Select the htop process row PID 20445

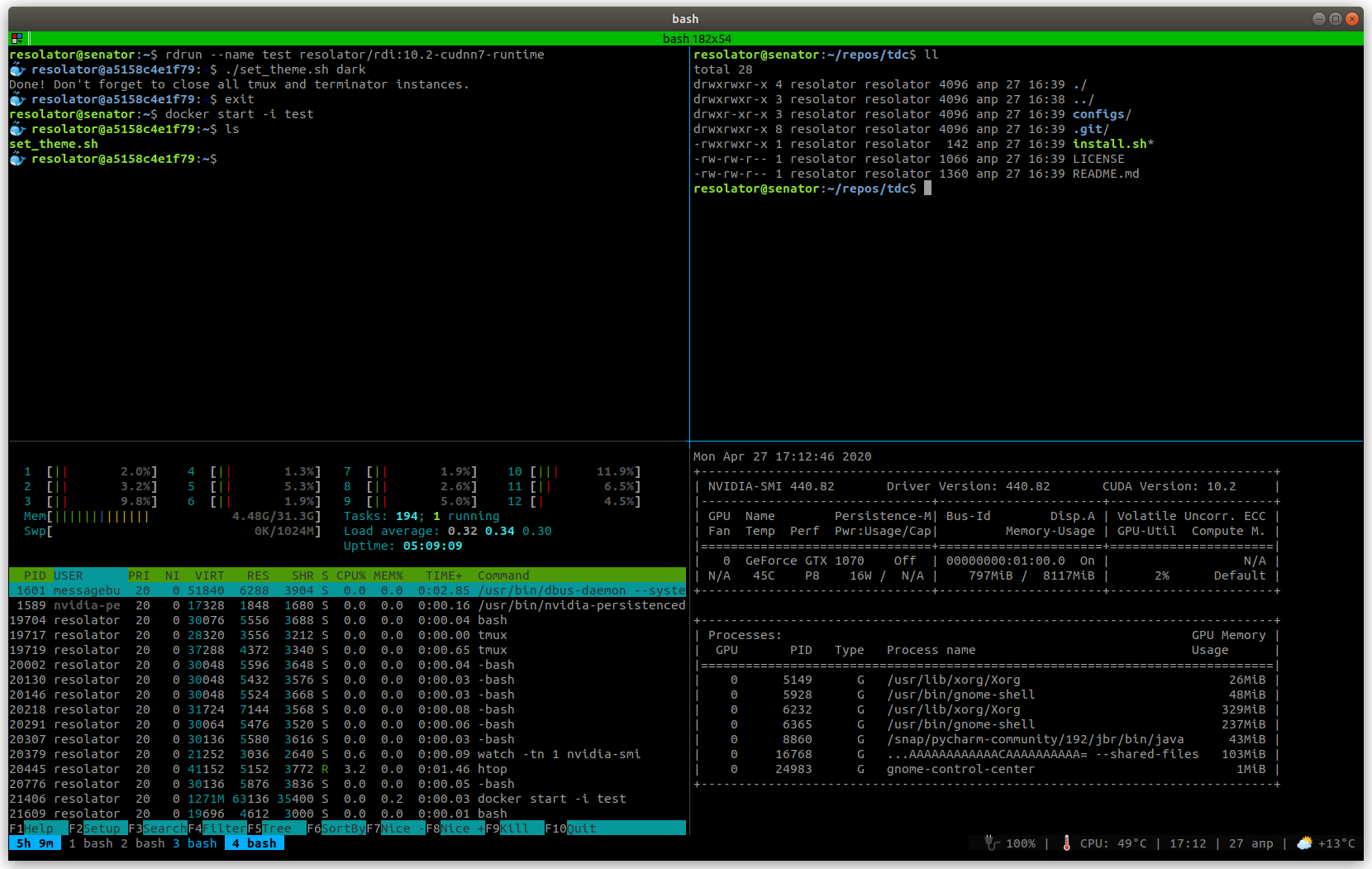tap(347, 769)
